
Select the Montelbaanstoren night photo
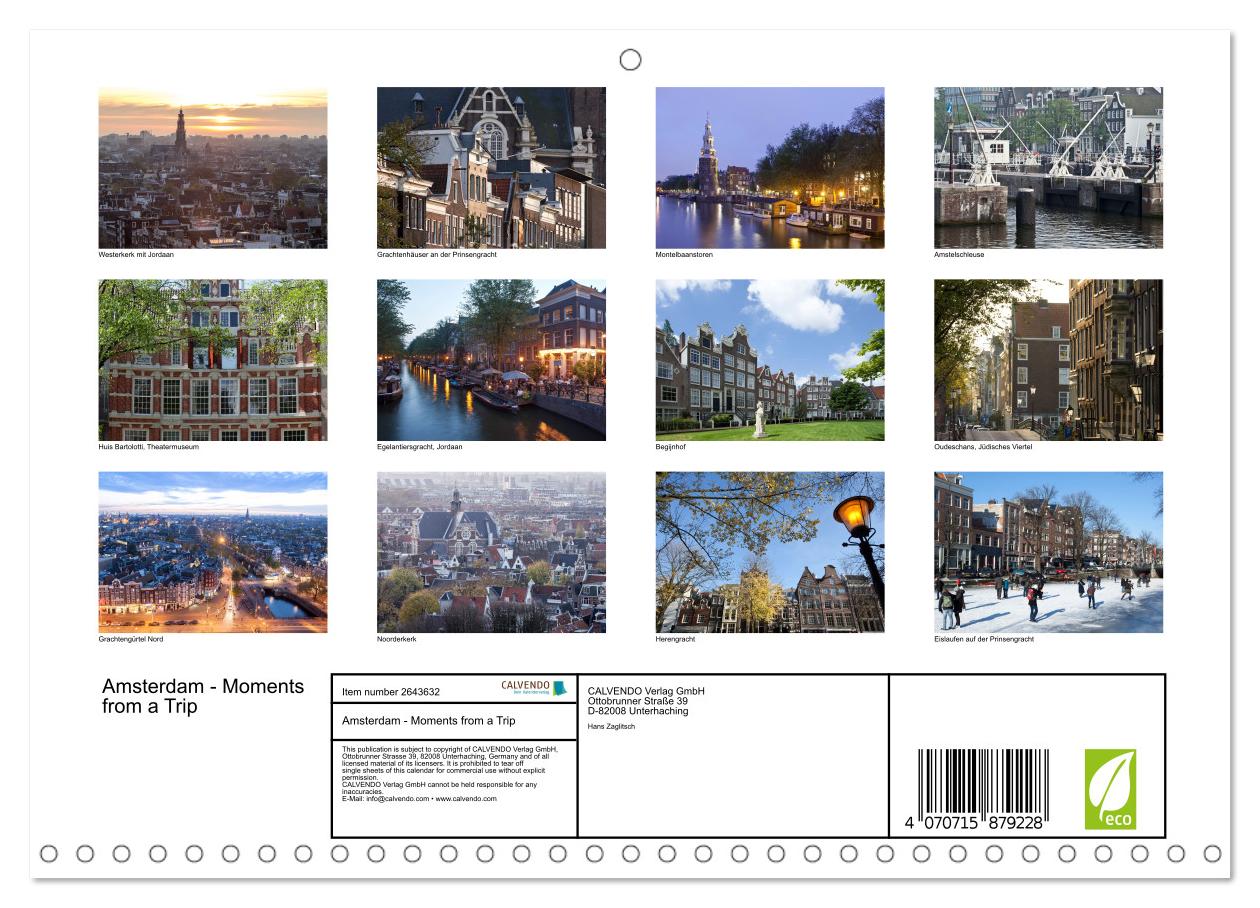(x=770, y=168)
